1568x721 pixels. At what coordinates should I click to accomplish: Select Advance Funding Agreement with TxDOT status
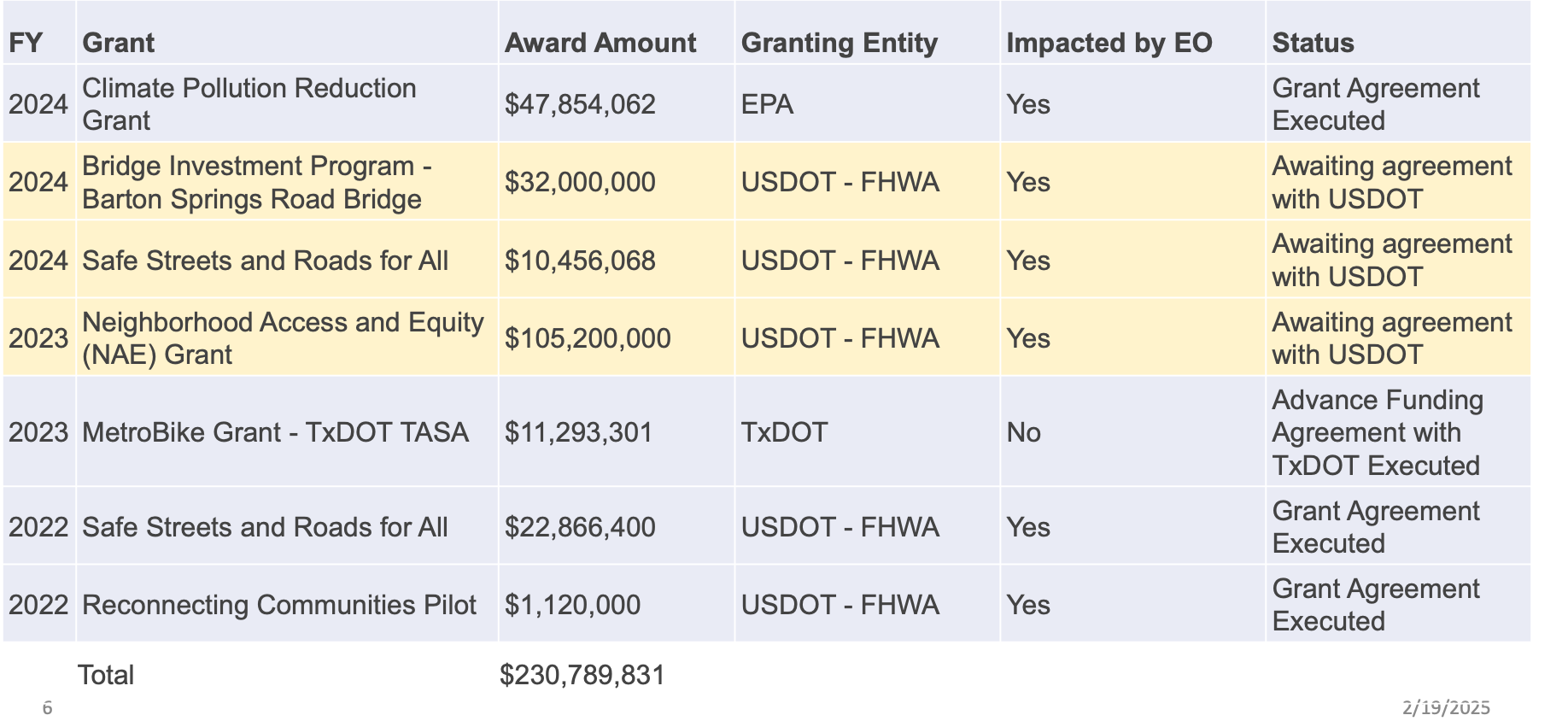point(1377,432)
